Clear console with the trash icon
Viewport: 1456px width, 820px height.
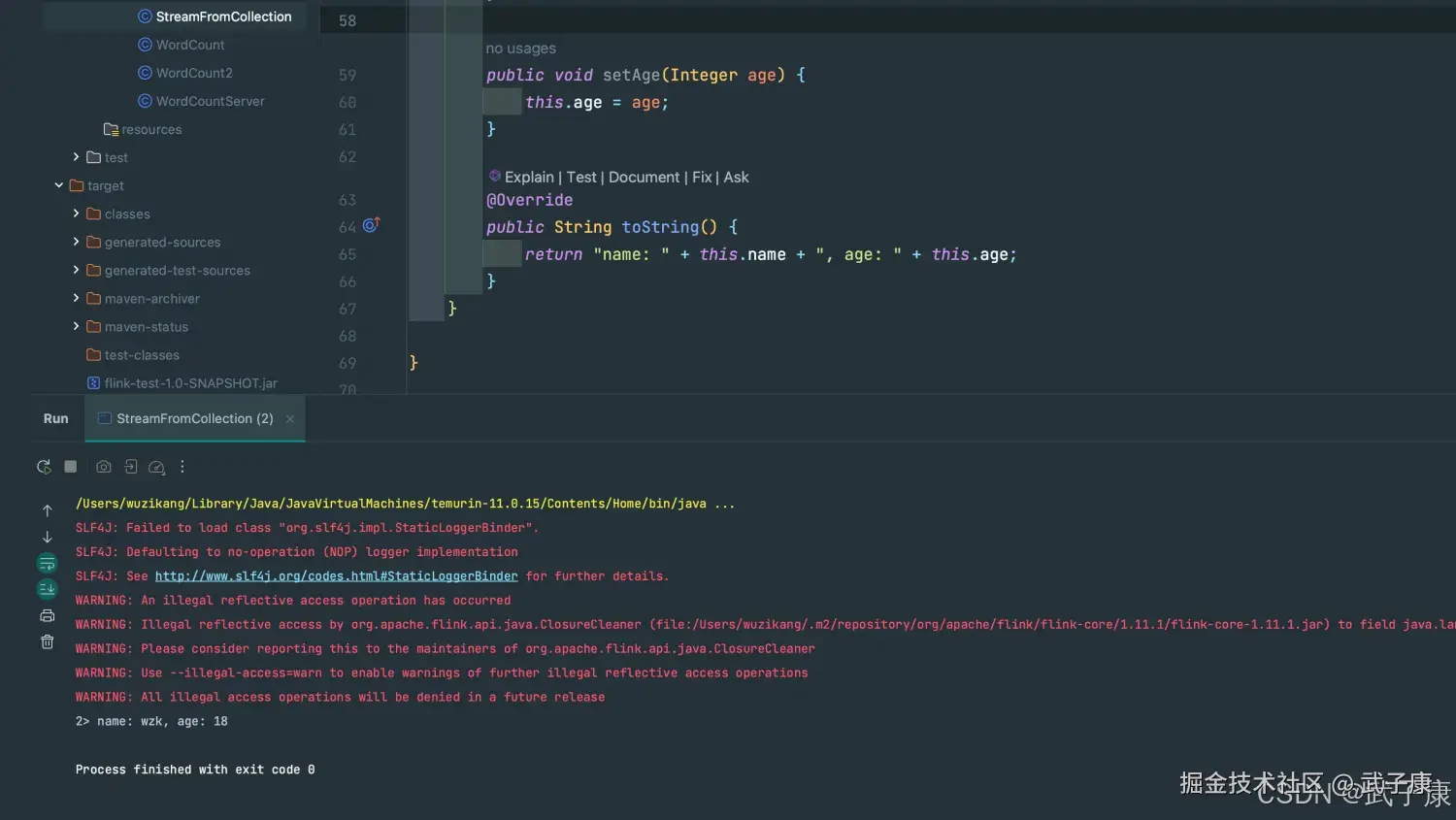tap(47, 641)
